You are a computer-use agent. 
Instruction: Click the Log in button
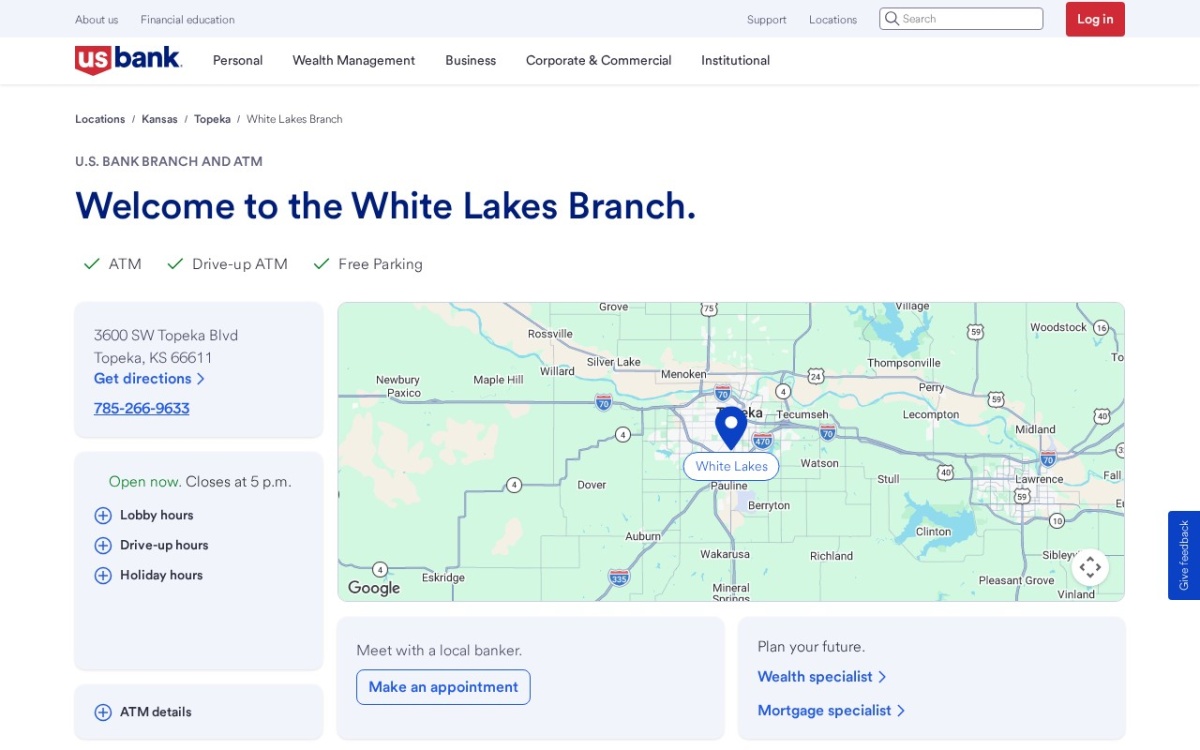coord(1095,19)
